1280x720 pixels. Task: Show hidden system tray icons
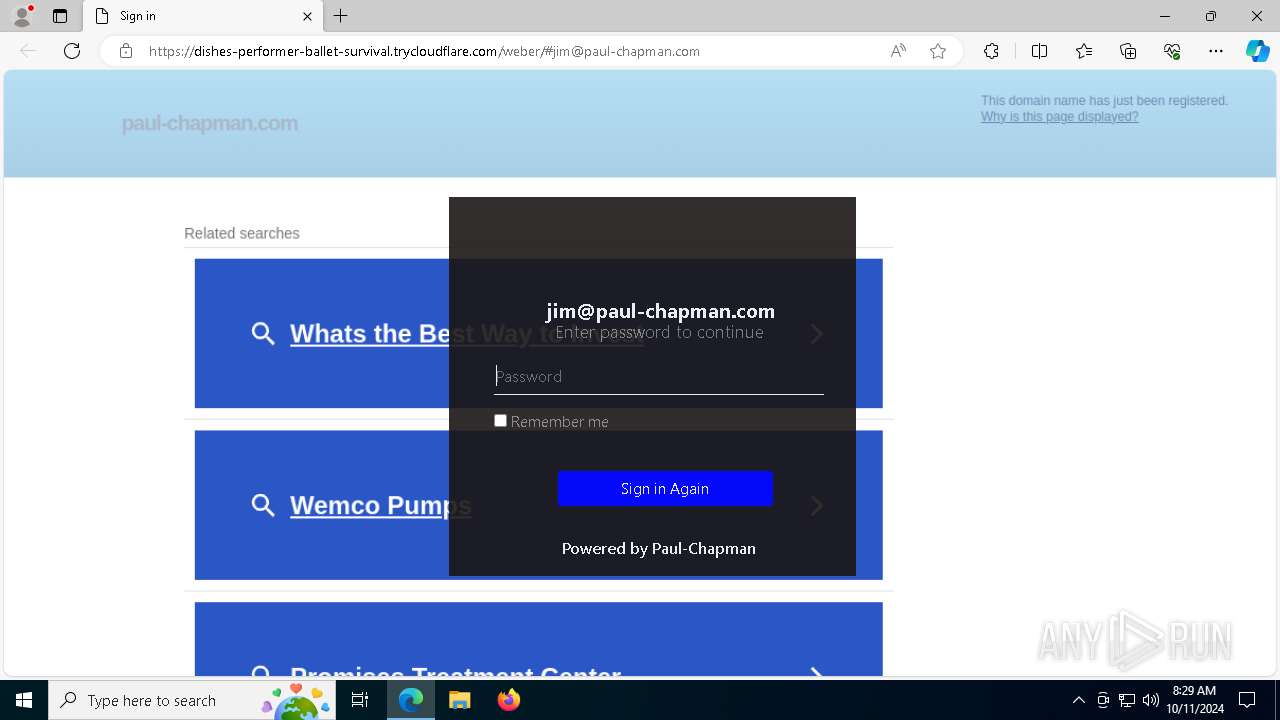[1078, 700]
